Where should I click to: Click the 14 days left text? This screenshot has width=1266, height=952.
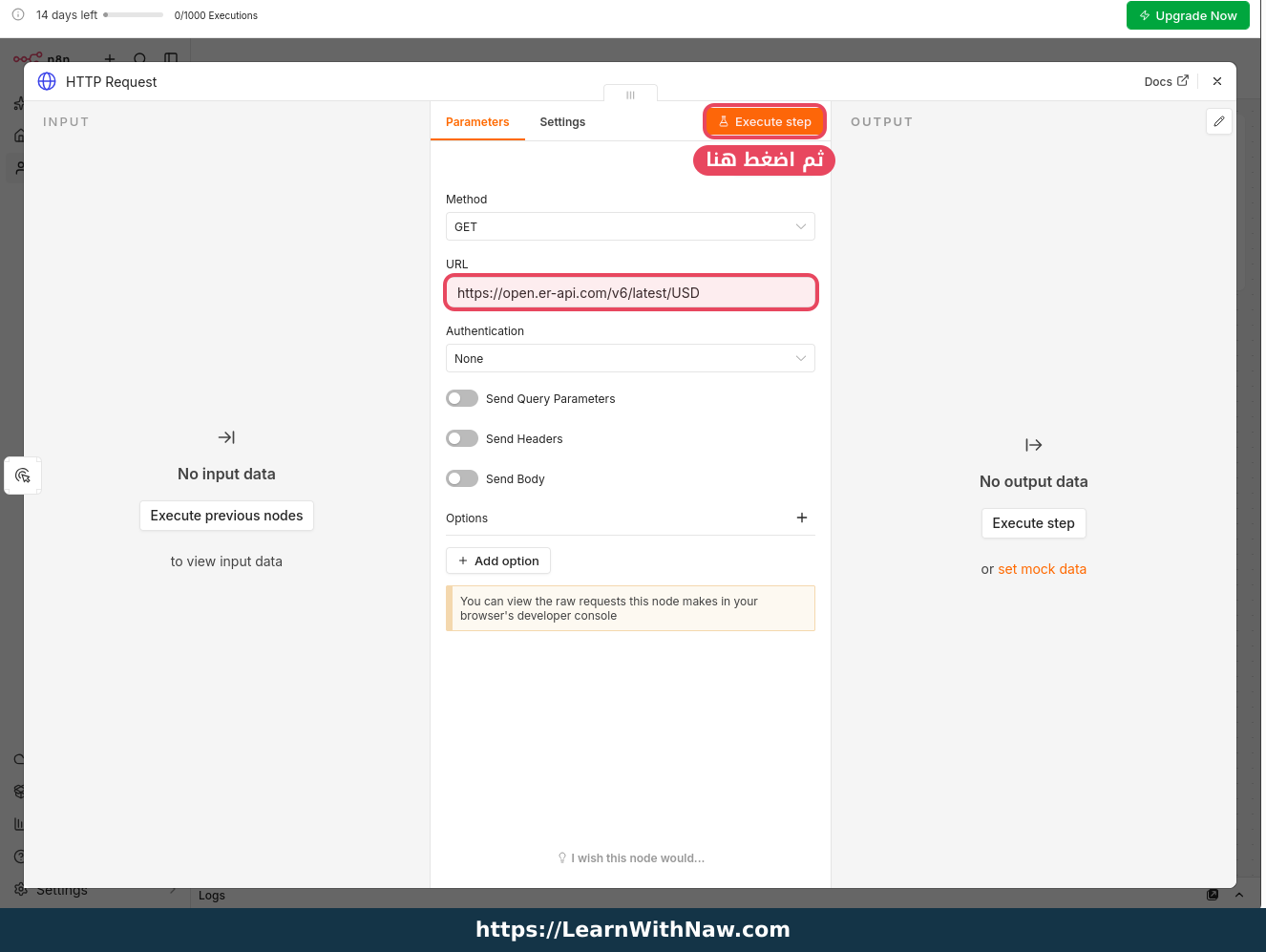click(67, 15)
